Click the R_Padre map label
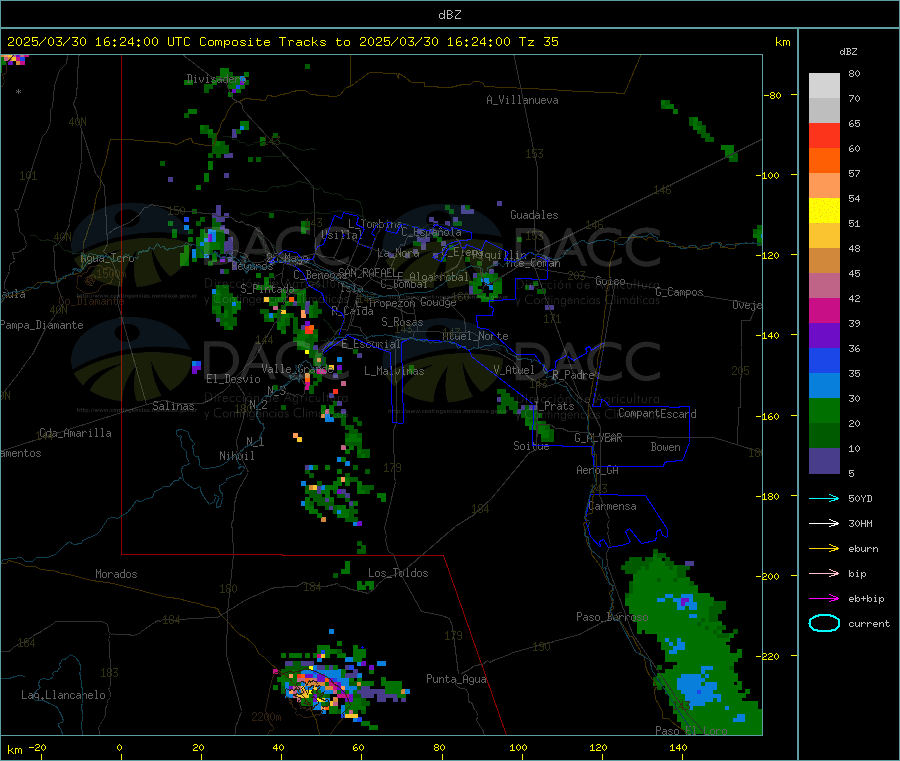Screen dimensions: 900x761 pos(573,375)
